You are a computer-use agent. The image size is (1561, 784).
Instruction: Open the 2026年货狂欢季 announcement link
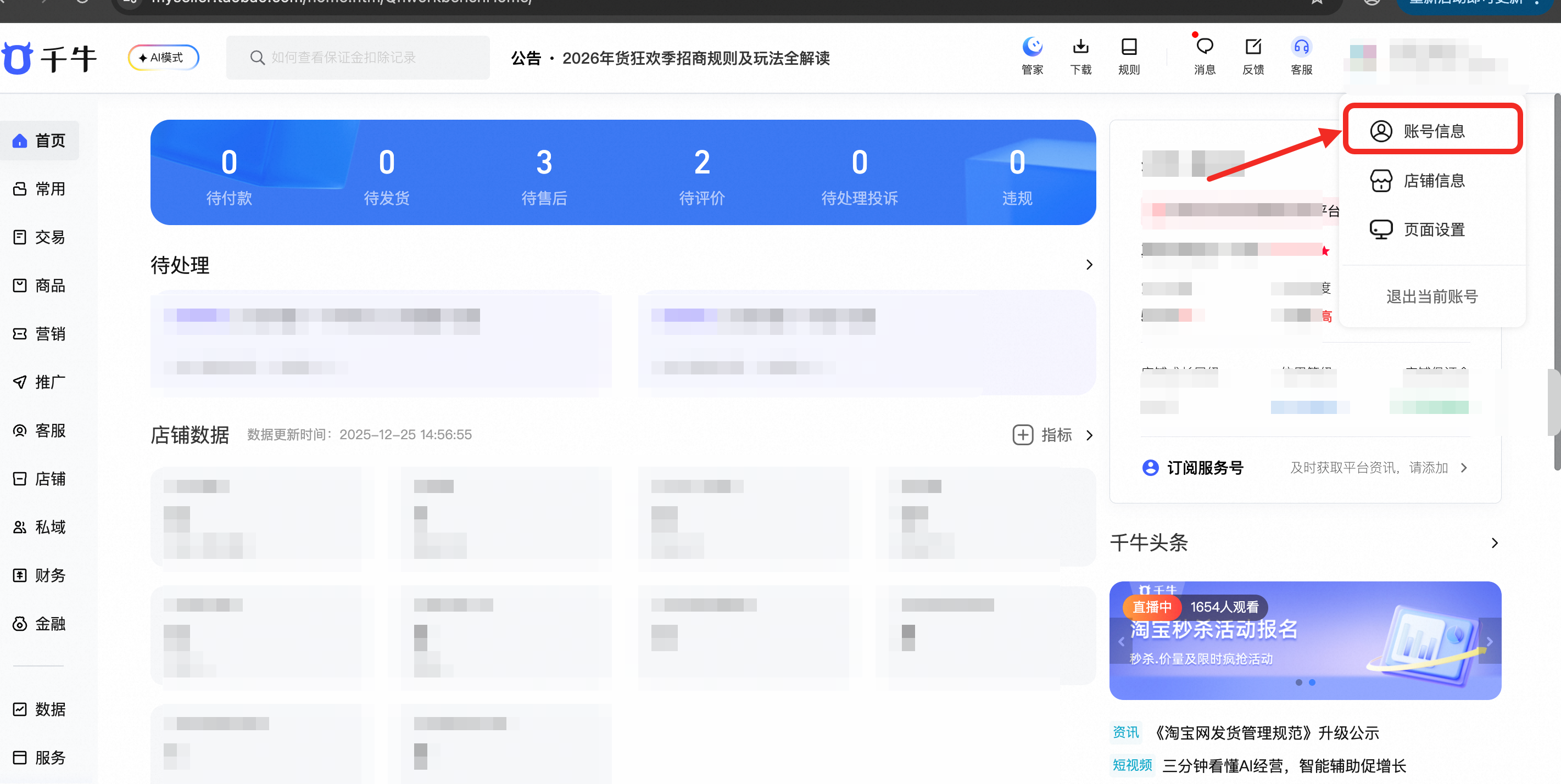pos(696,58)
